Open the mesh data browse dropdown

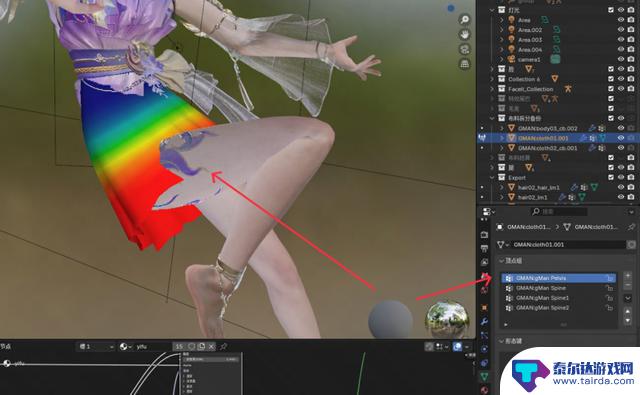tap(502, 244)
